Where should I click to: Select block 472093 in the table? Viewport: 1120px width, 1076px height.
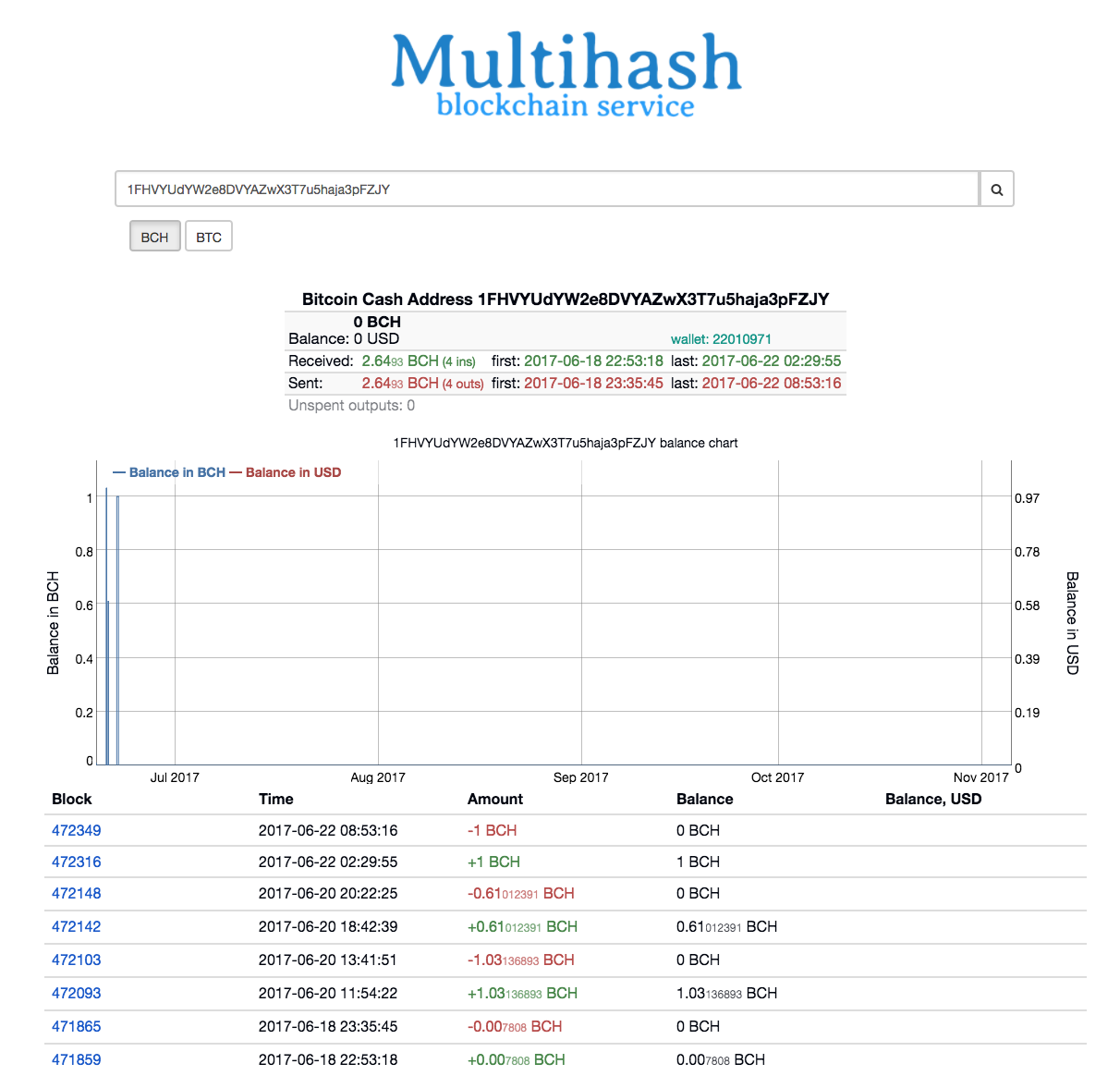pyautogui.click(x=77, y=993)
